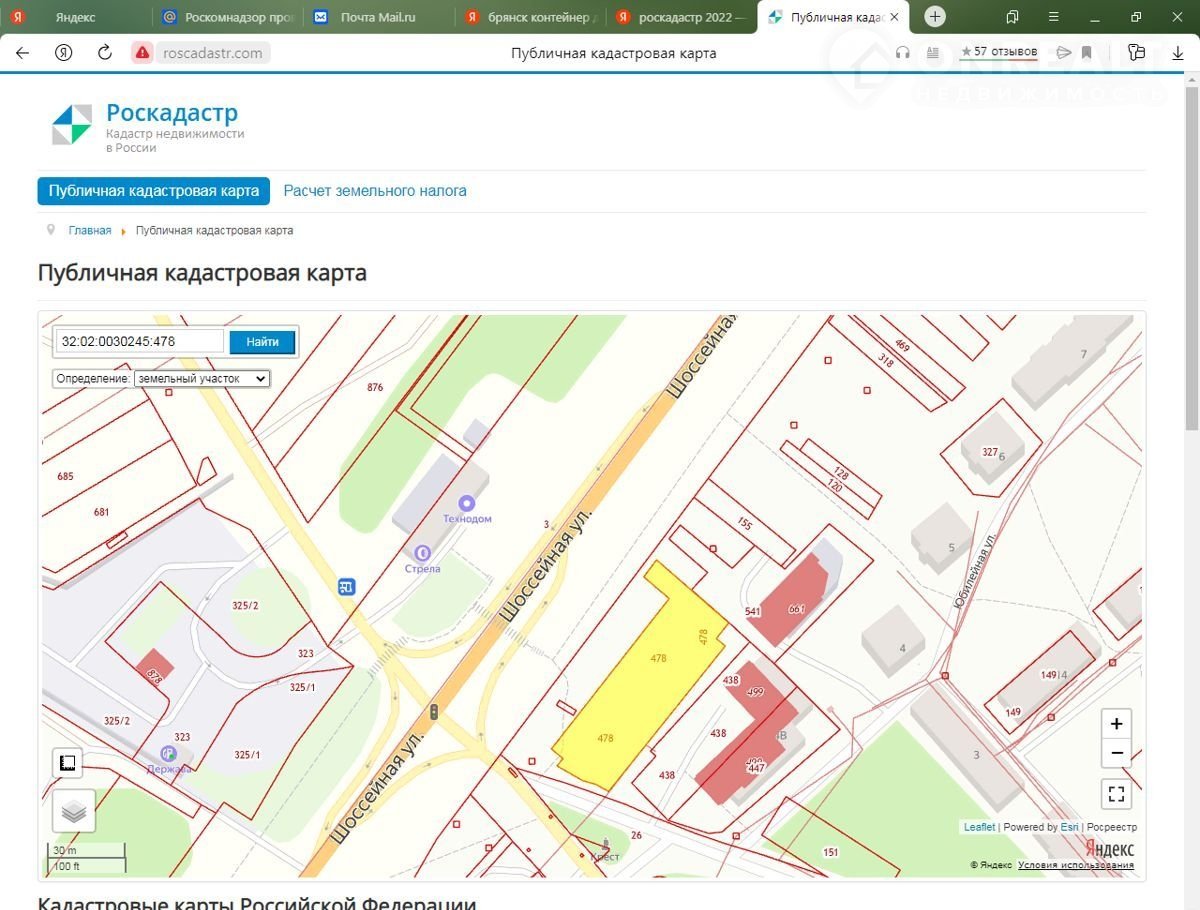Activate the map measurement ruler tool

click(x=67, y=763)
